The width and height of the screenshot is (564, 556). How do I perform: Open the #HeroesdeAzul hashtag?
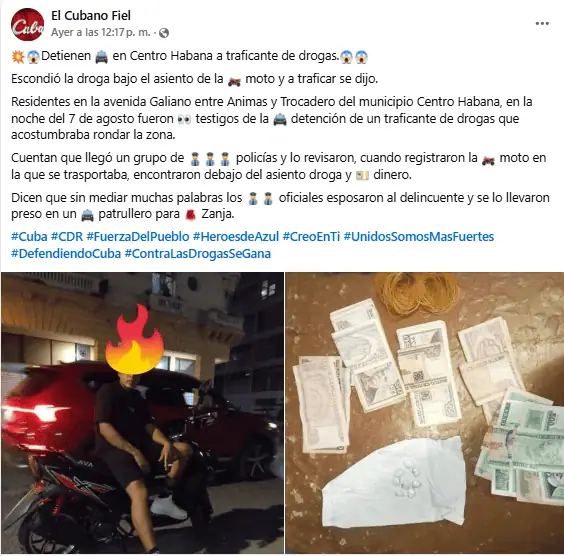[236, 237]
